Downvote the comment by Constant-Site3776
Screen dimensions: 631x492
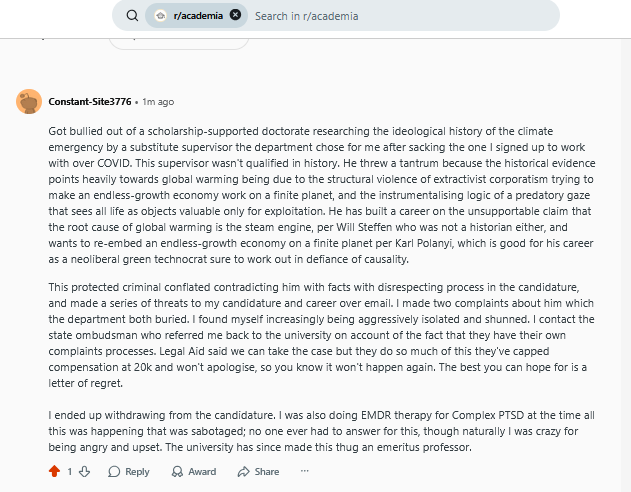point(84,471)
